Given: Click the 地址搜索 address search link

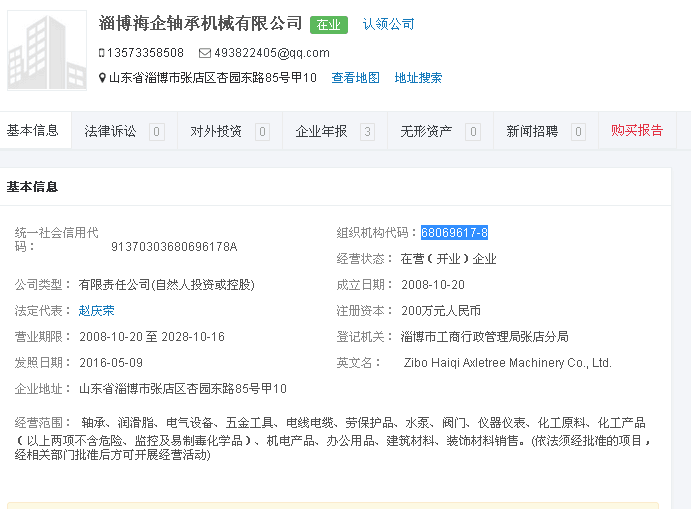Looking at the screenshot, I should (418, 78).
